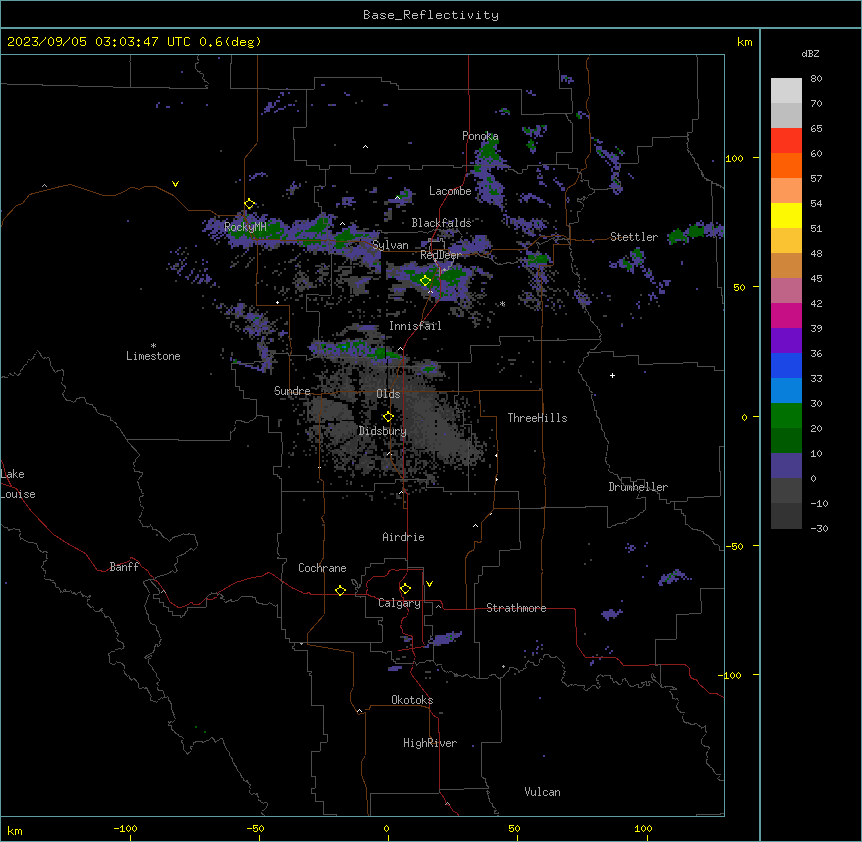Viewport: 862px width, 842px height.
Task: Click the yellow V marker beside the Calgary diamond
Action: tap(429, 584)
